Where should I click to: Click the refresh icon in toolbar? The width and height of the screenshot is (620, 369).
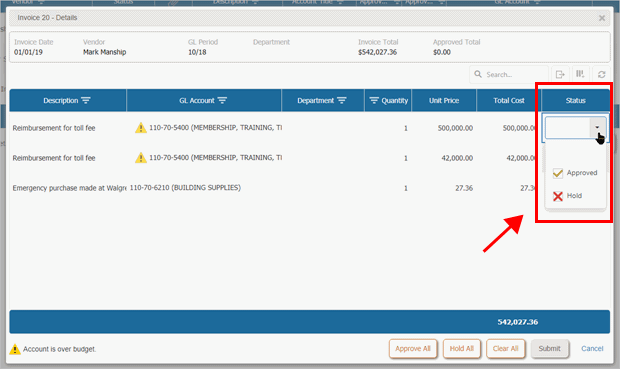(x=601, y=74)
